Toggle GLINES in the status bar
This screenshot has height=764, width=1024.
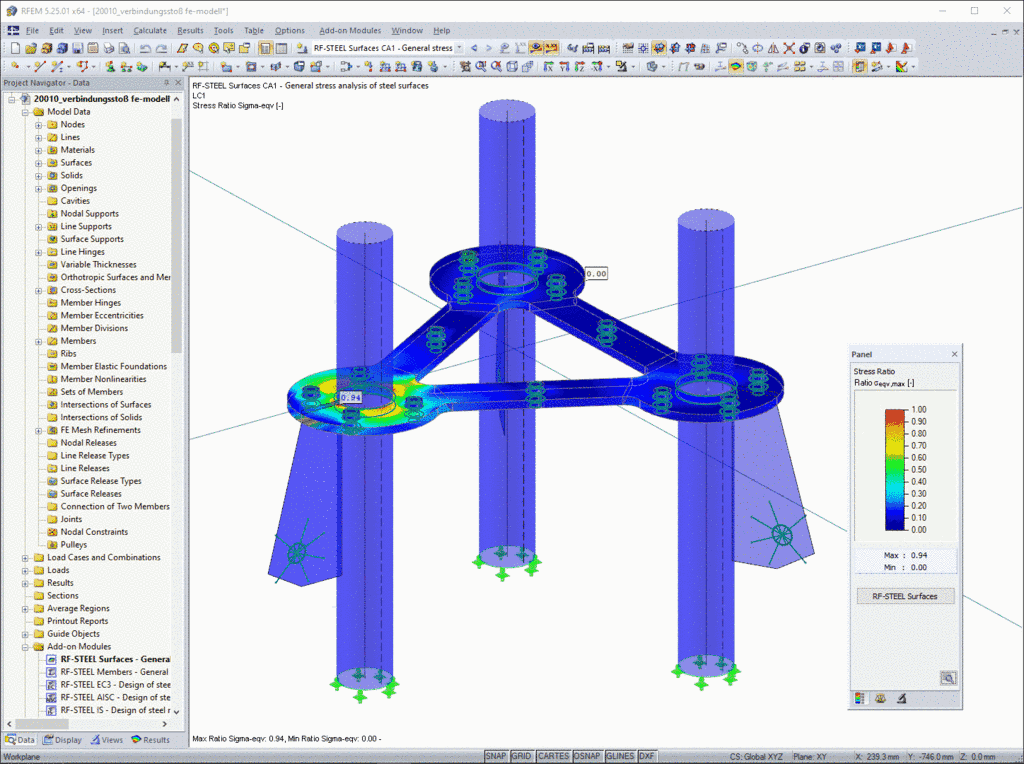(x=620, y=756)
